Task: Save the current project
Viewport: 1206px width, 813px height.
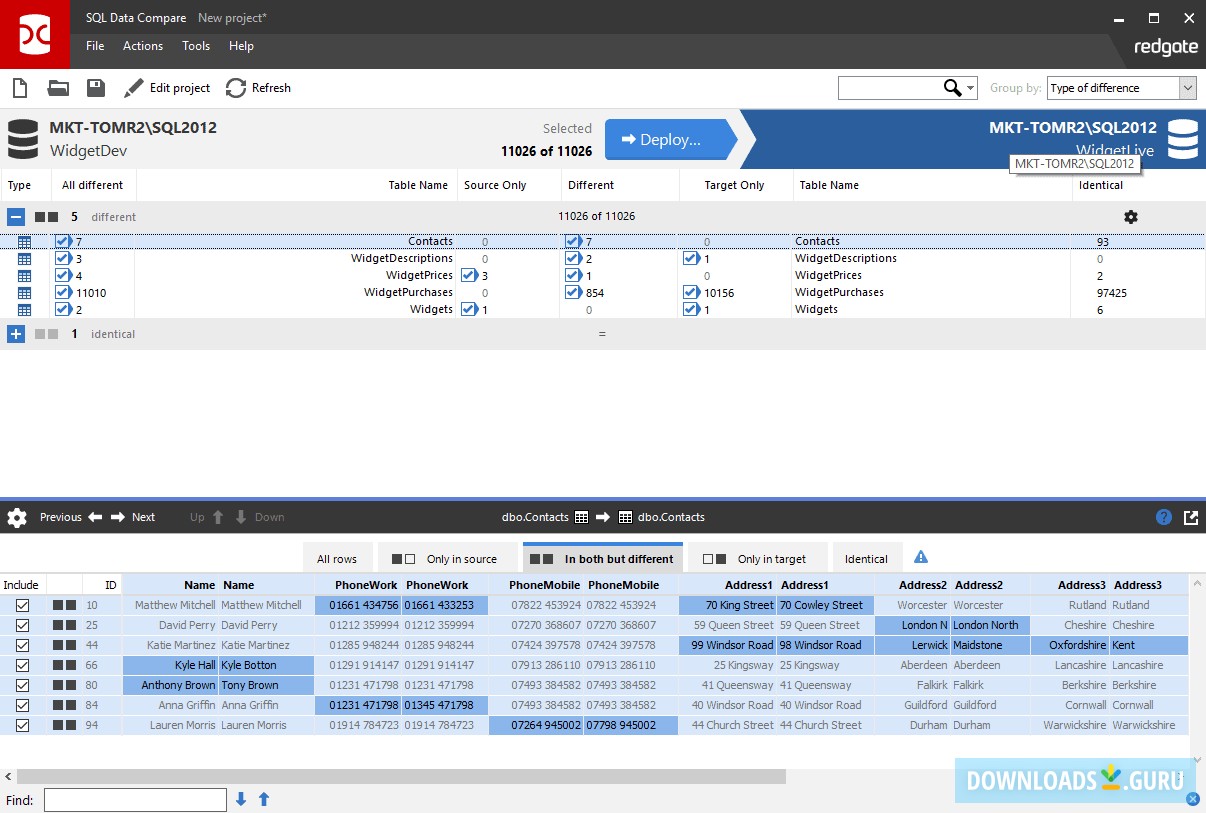Action: 95,88
